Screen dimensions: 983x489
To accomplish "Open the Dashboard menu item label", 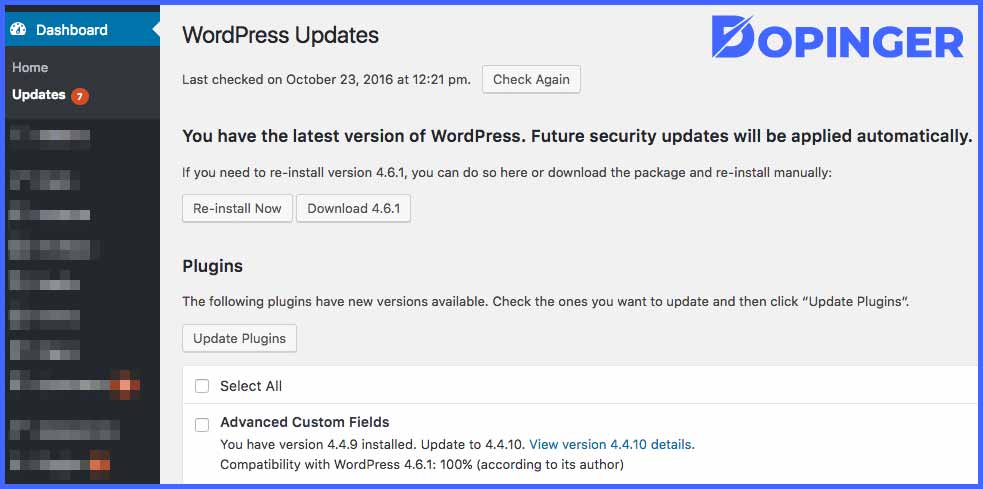I will [71, 29].
